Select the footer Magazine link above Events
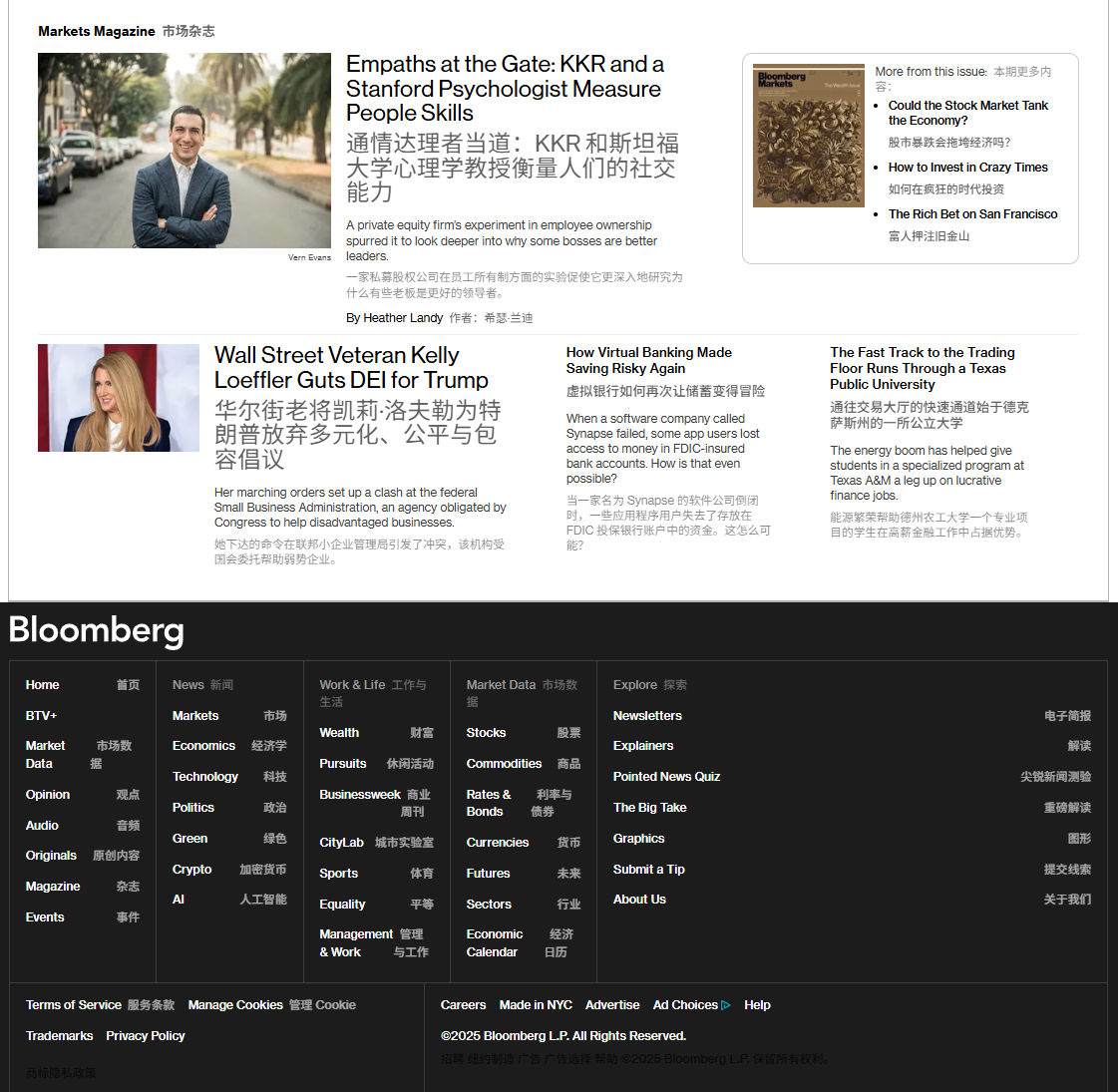1118x1092 pixels. tap(53, 887)
